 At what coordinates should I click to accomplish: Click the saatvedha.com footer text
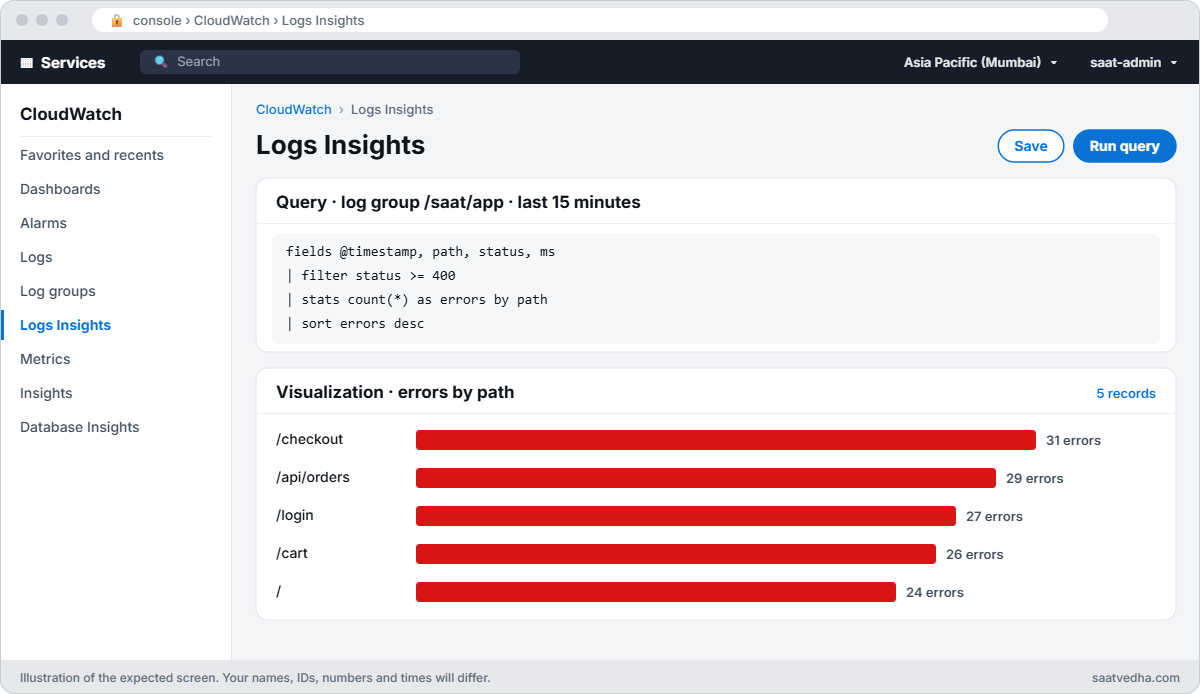[1136, 677]
